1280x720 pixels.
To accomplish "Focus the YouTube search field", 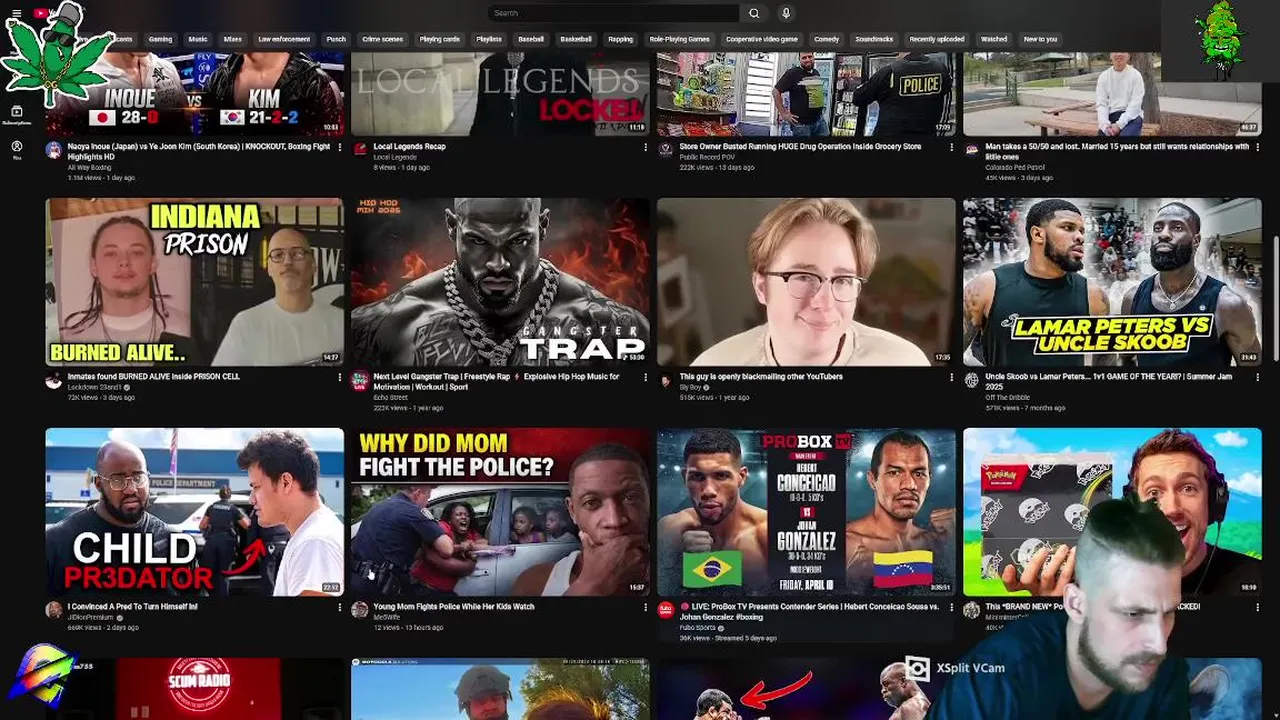I will pyautogui.click(x=612, y=13).
